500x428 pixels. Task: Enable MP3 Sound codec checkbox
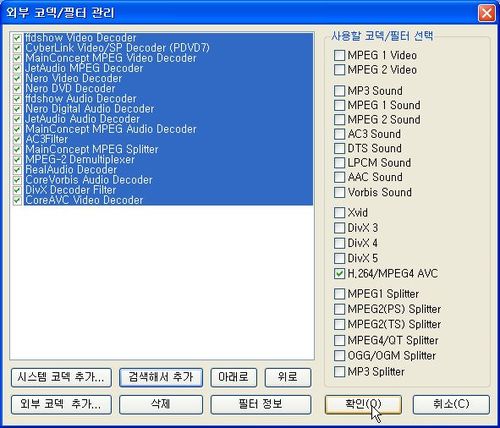click(339, 91)
